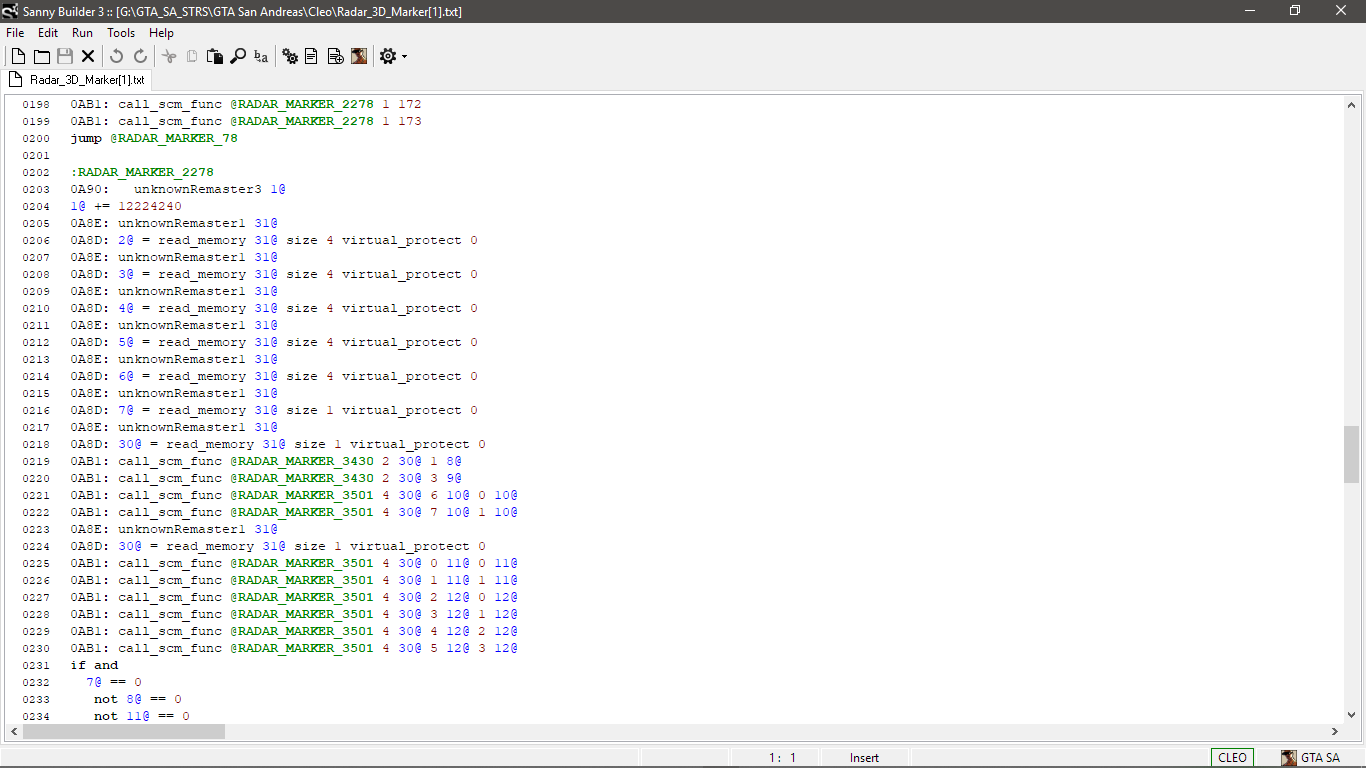Image resolution: width=1366 pixels, height=768 pixels.
Task: Open the Tools menu
Action: tap(121, 33)
